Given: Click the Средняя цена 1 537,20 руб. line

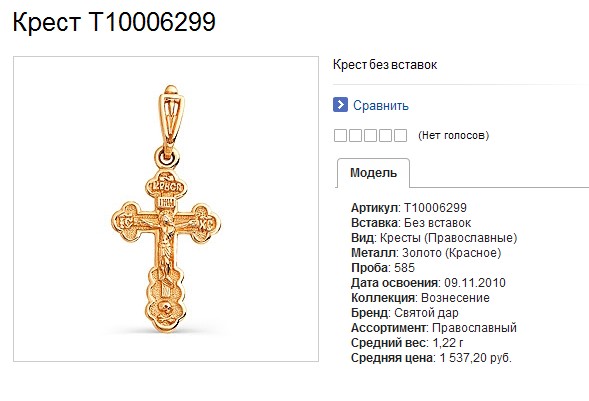Looking at the screenshot, I should coord(431,358).
